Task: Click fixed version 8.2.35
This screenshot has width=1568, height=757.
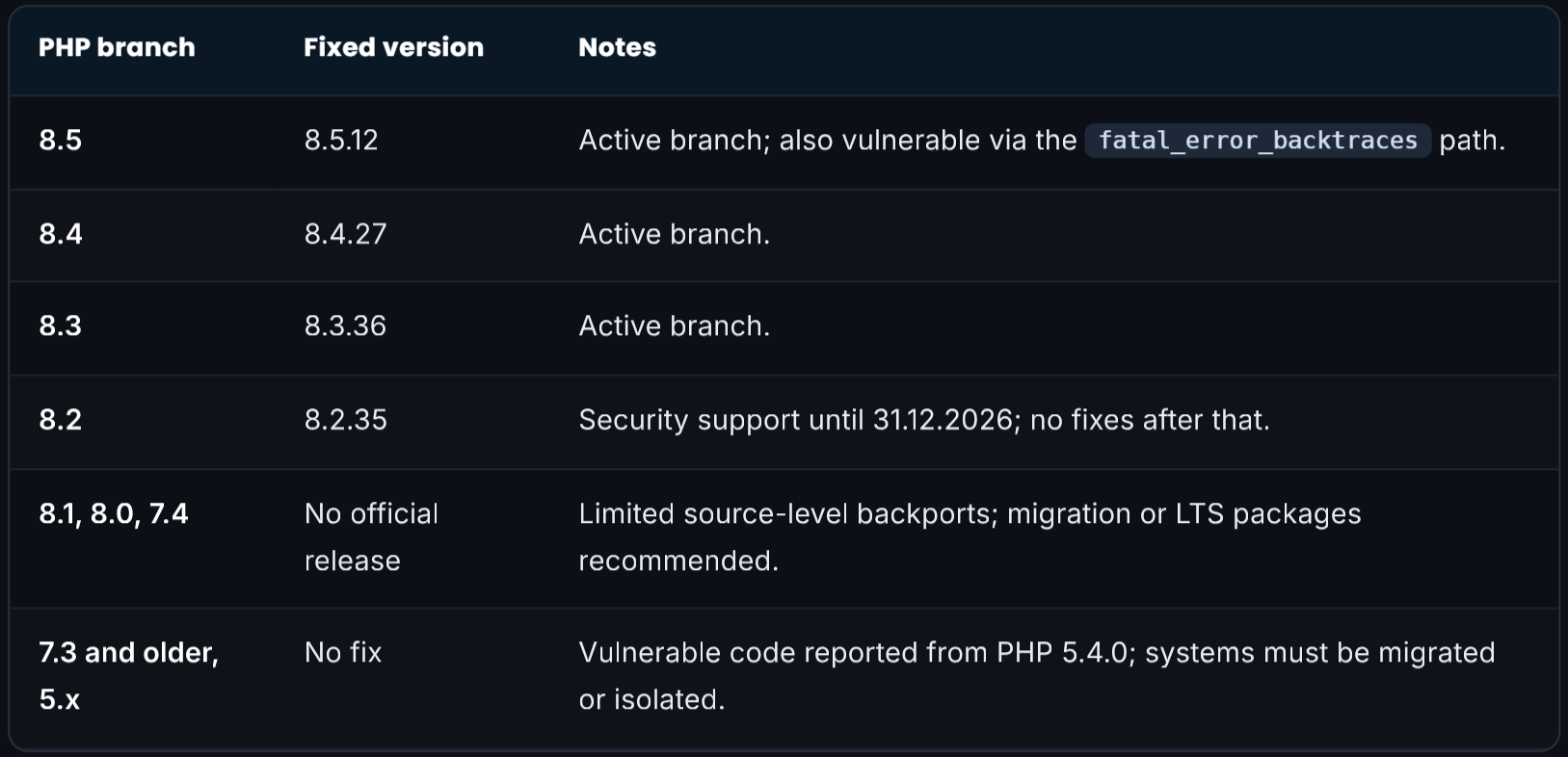Action: (345, 420)
